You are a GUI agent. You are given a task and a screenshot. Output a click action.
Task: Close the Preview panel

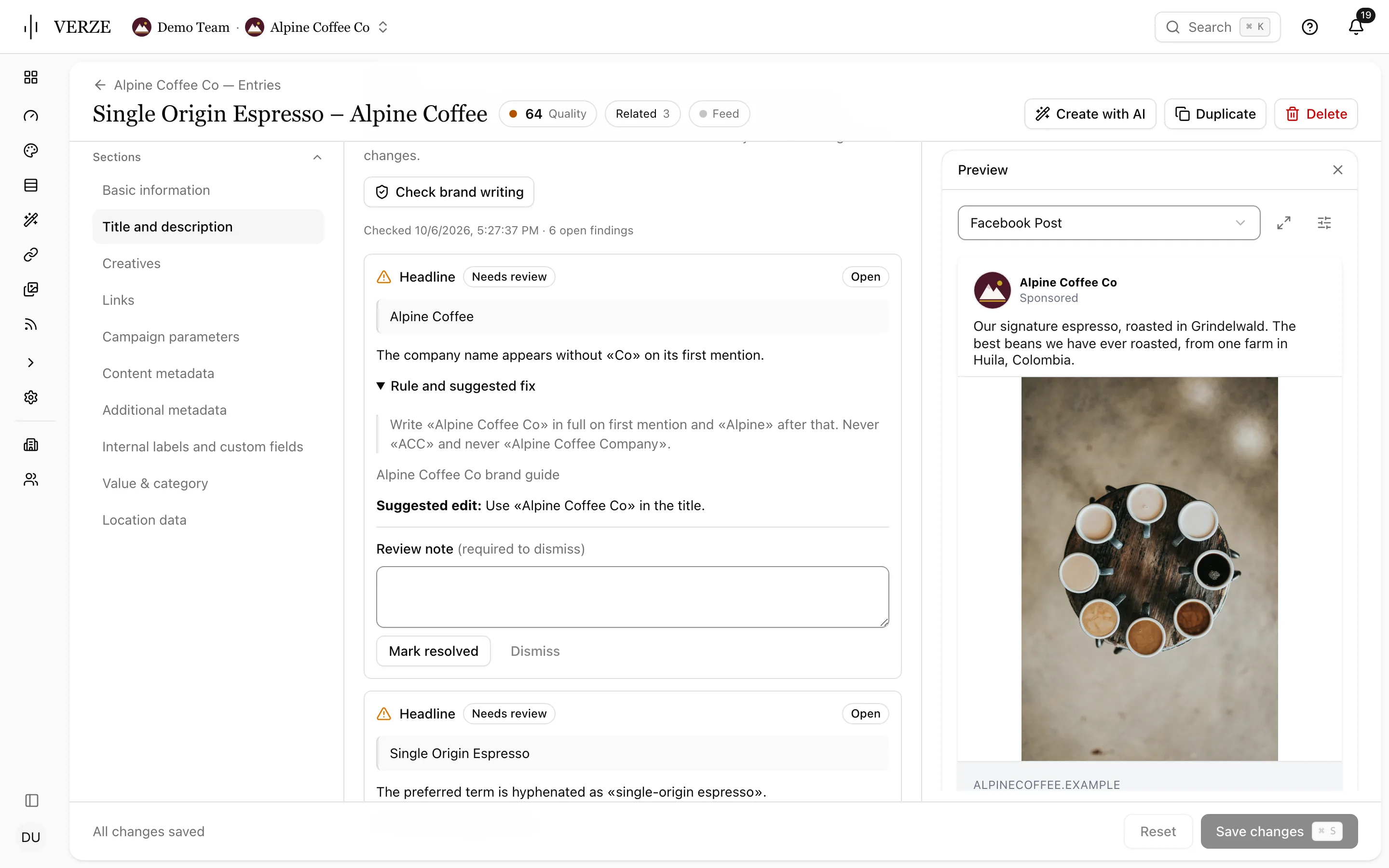(x=1337, y=170)
